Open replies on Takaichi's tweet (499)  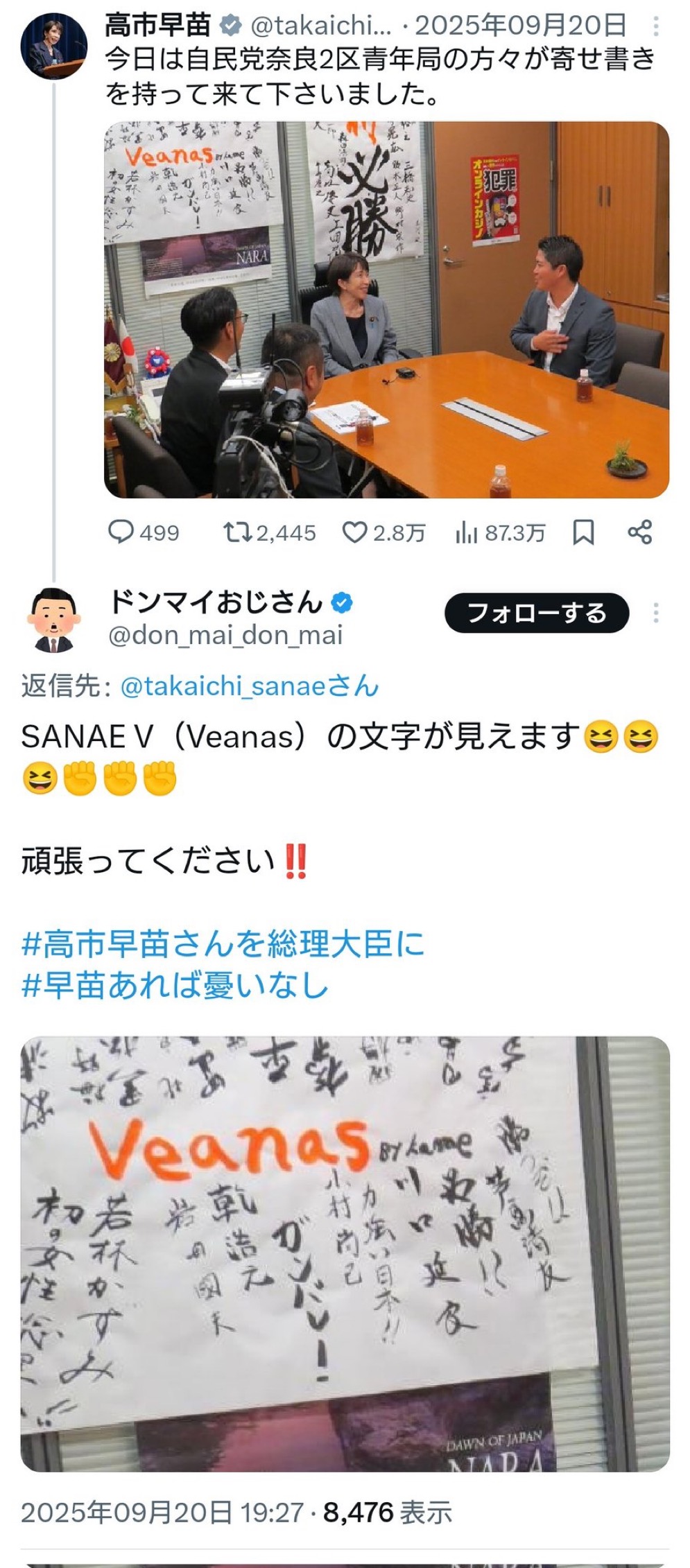point(143,532)
